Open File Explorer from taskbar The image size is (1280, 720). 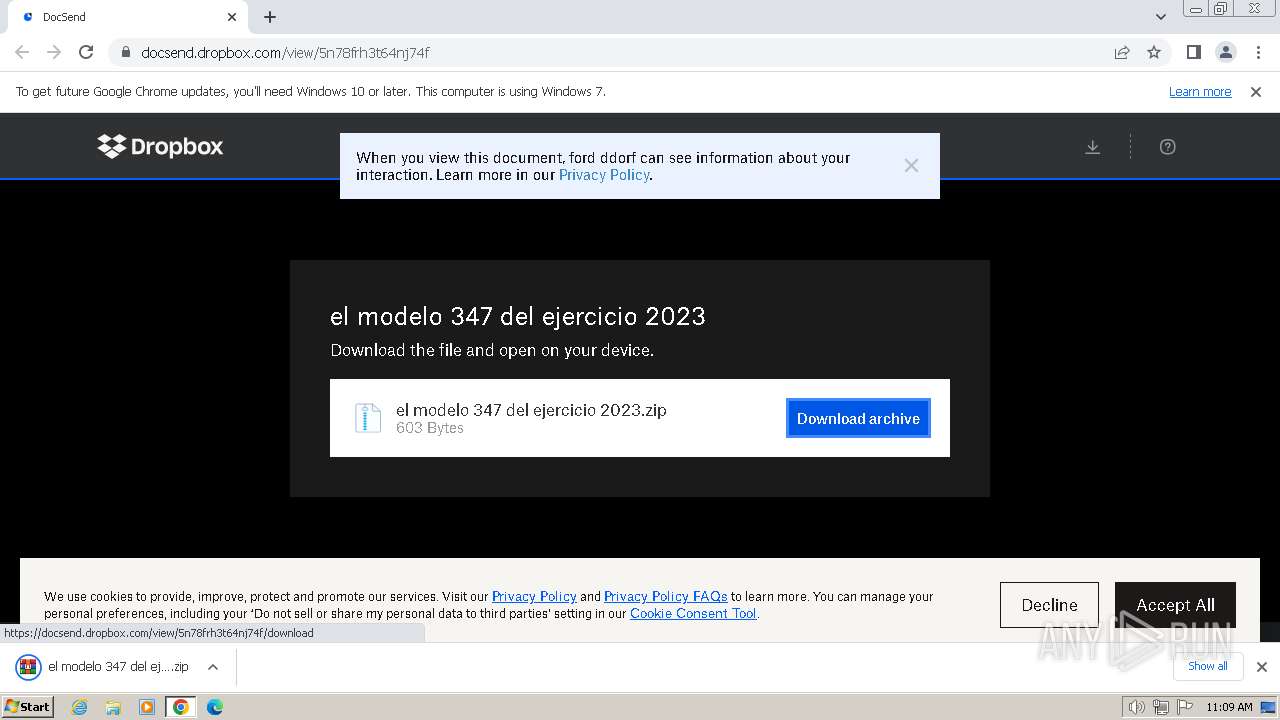click(x=113, y=707)
